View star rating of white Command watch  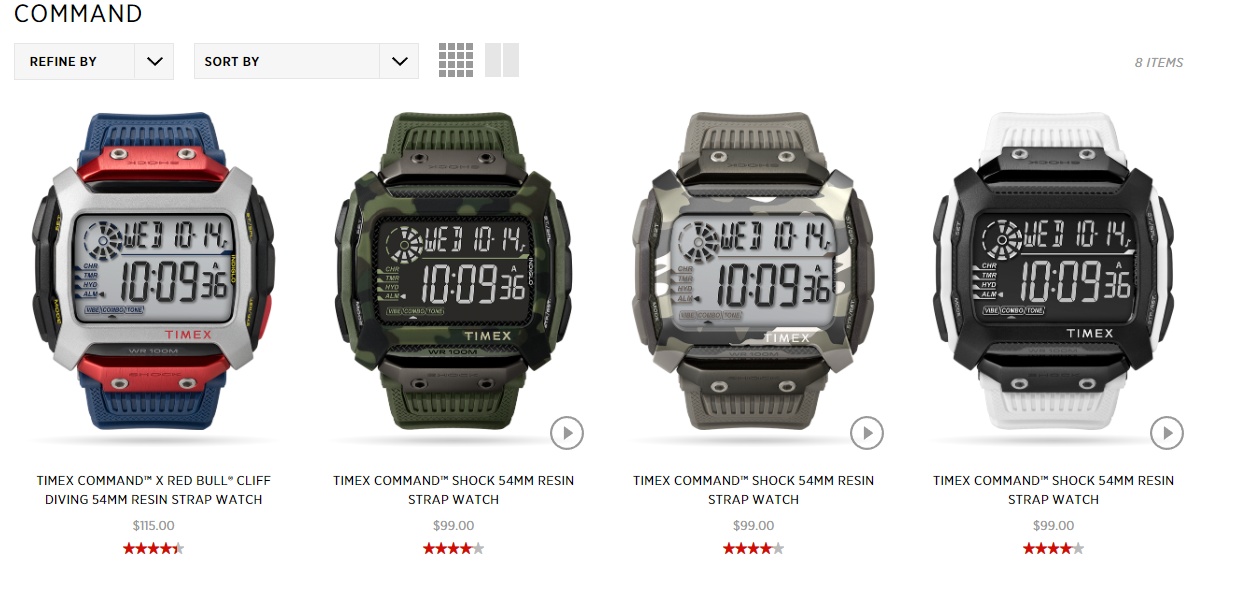coord(1053,548)
